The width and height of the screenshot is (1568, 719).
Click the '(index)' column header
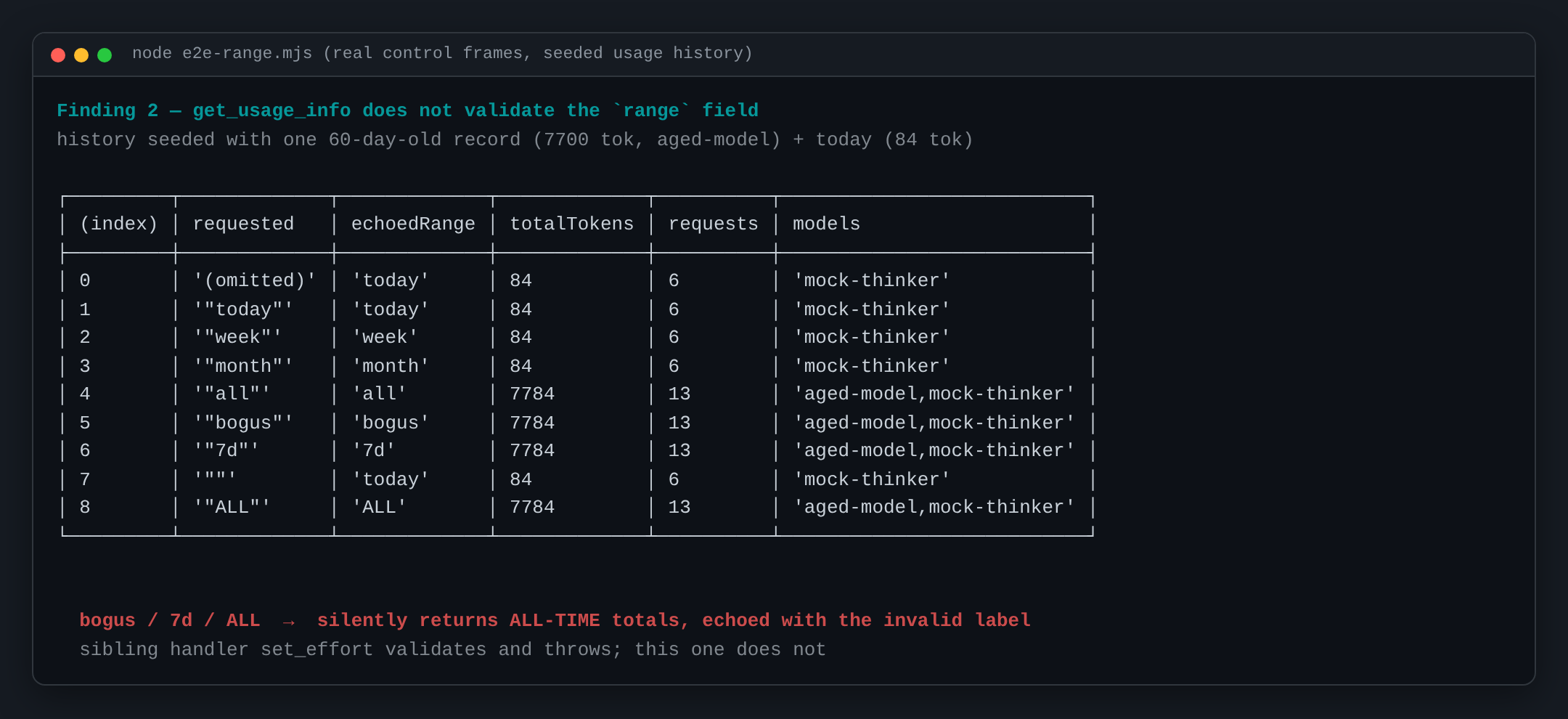coord(119,224)
